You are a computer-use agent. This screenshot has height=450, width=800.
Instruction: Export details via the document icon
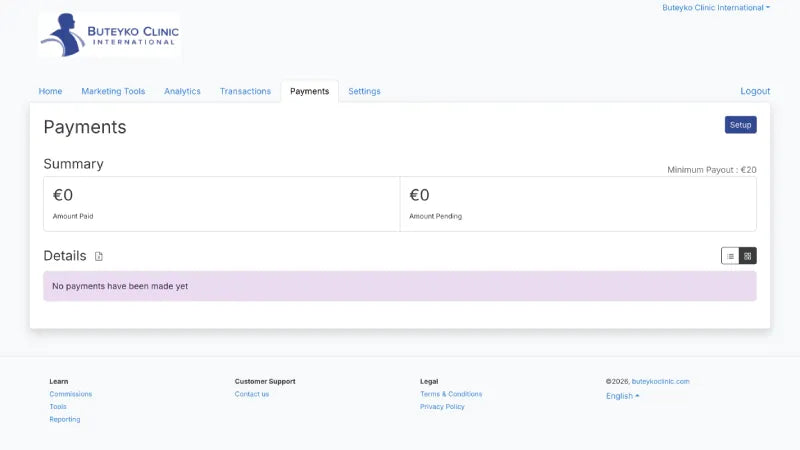click(99, 256)
